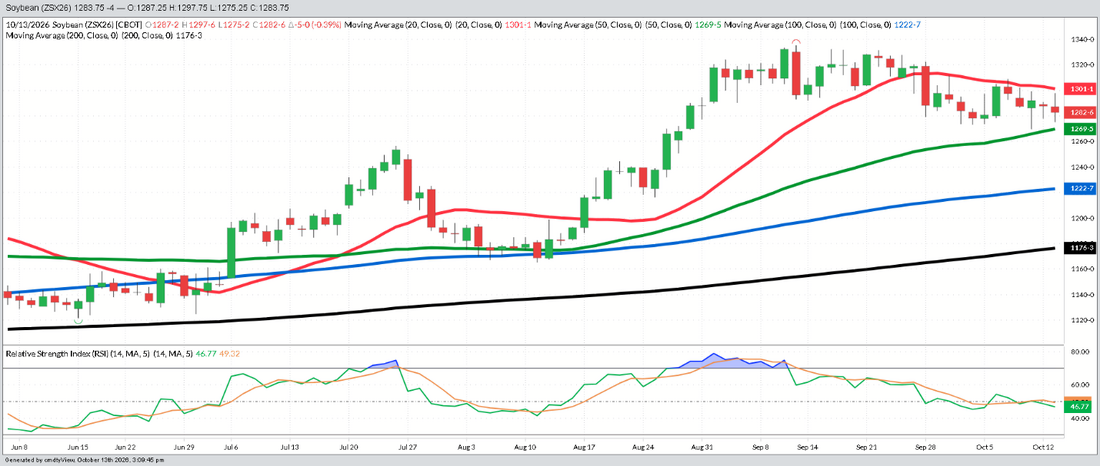Select the 'Sep 21' date label
This screenshot has width=1100, height=466.
[x=868, y=446]
